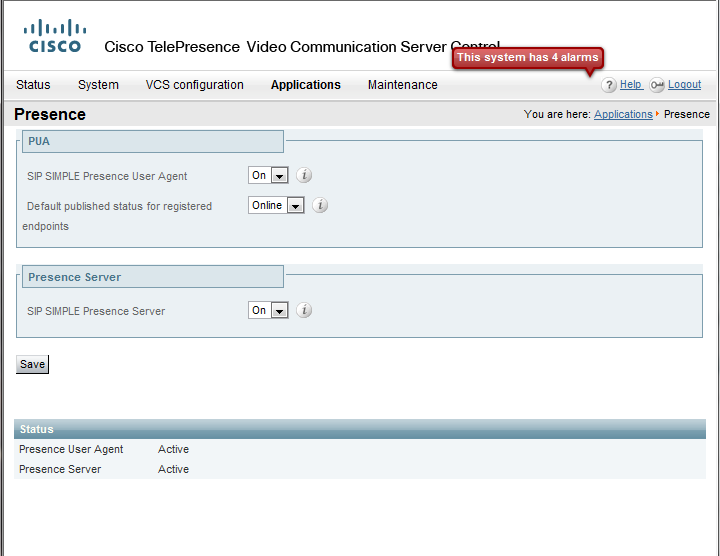Open the Status menu
720x556 pixels.
click(33, 85)
